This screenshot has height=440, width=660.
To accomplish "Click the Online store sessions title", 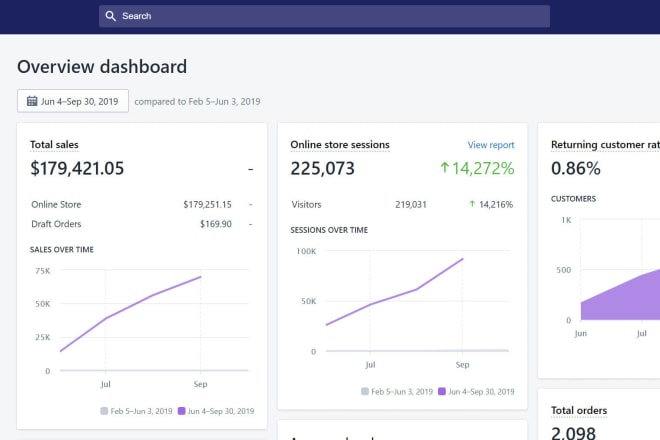I will (340, 145).
